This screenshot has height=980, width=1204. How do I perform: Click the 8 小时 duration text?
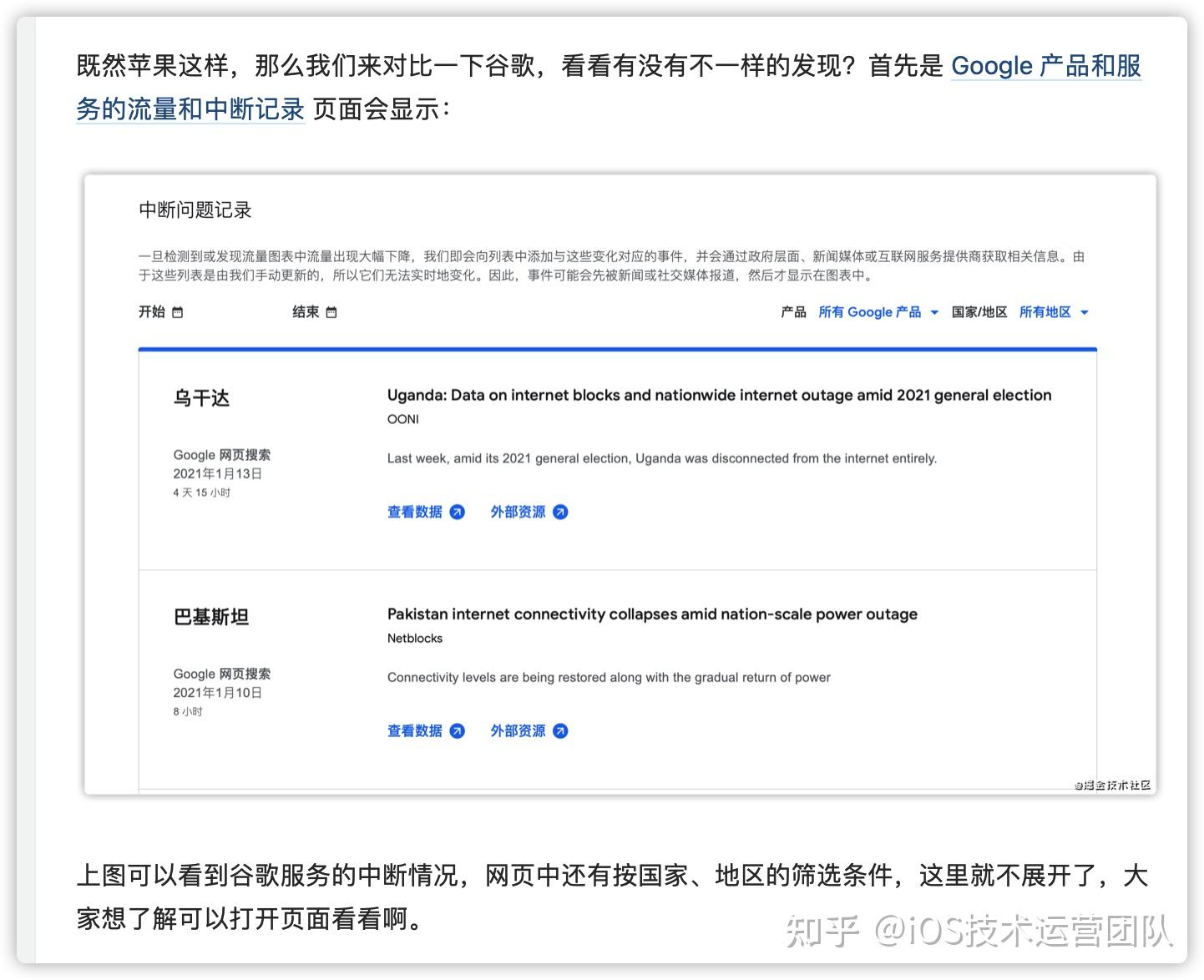tap(188, 711)
